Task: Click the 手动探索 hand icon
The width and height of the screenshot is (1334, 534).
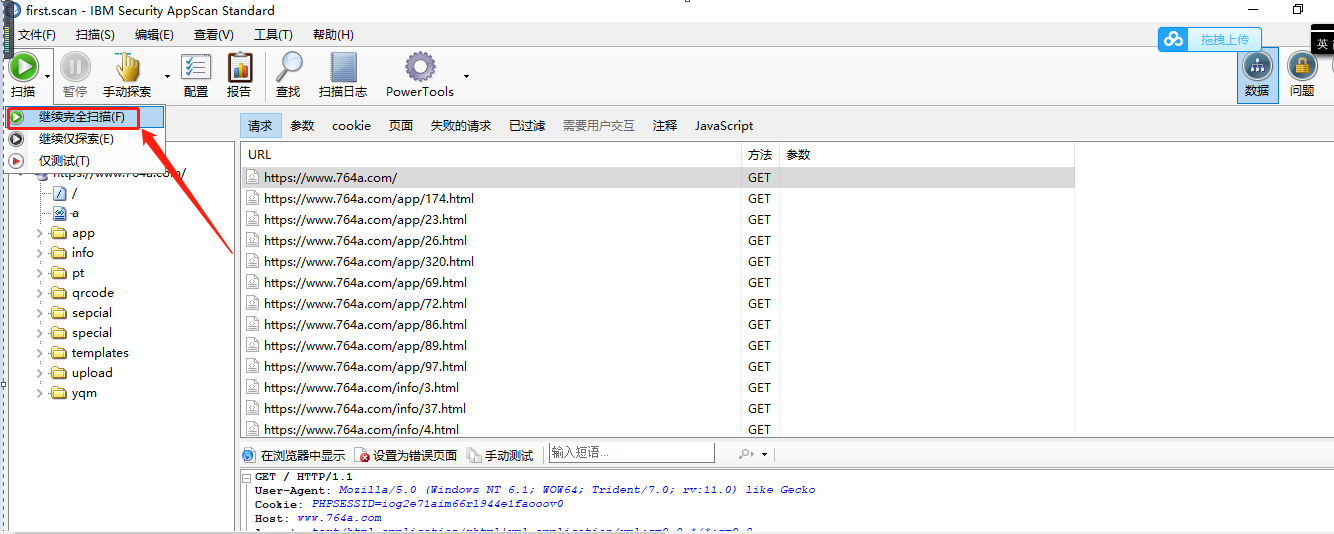Action: click(128, 67)
